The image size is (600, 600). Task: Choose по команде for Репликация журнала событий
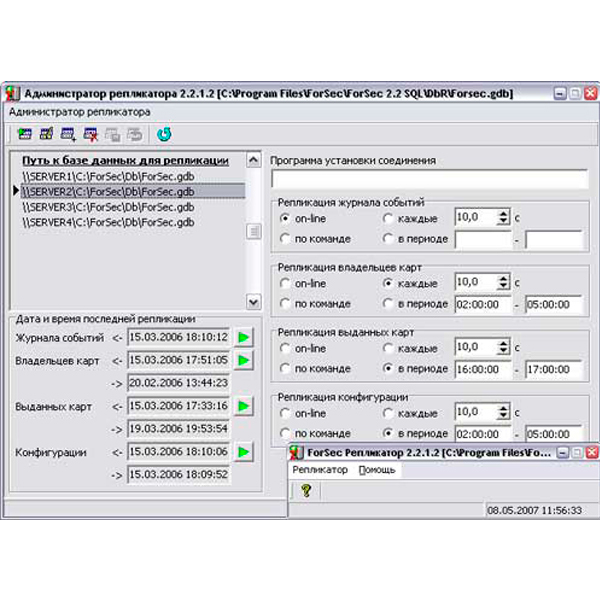pyautogui.click(x=287, y=239)
